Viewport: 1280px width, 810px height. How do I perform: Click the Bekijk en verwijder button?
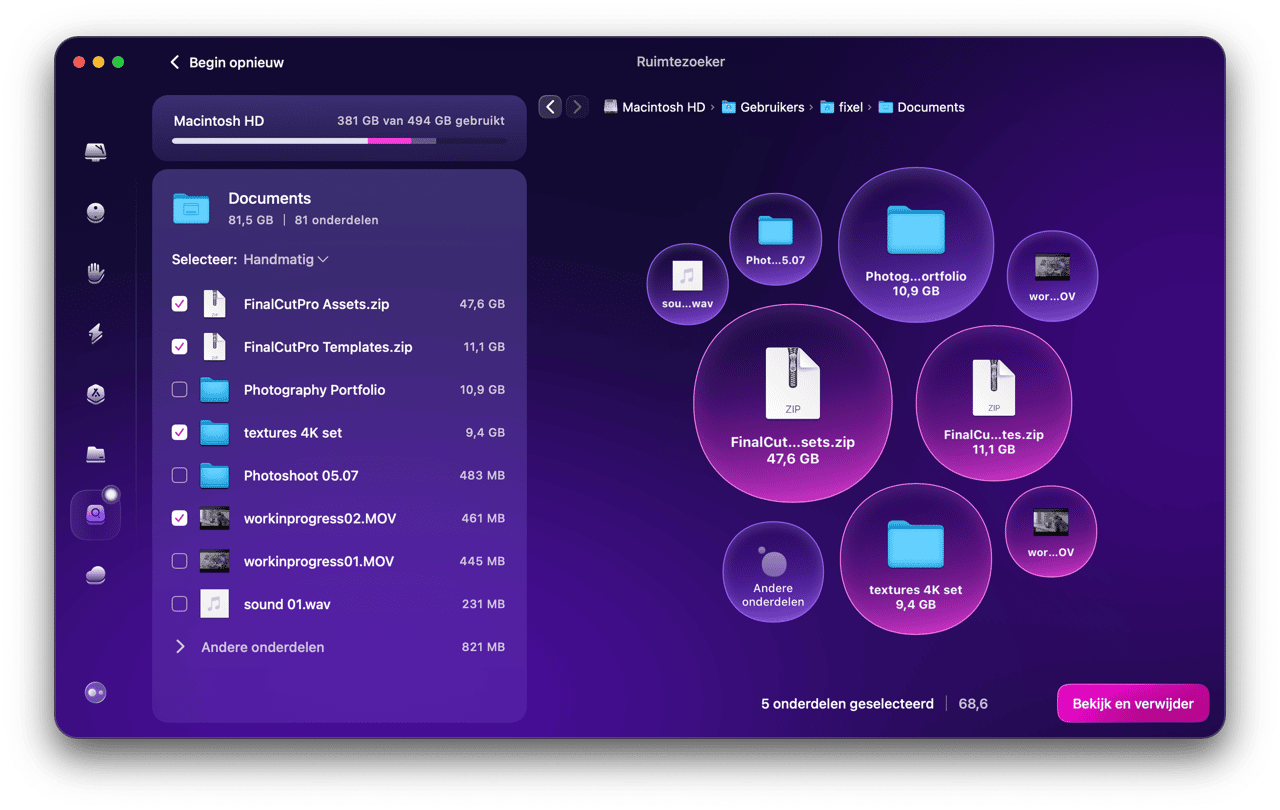coord(1132,704)
